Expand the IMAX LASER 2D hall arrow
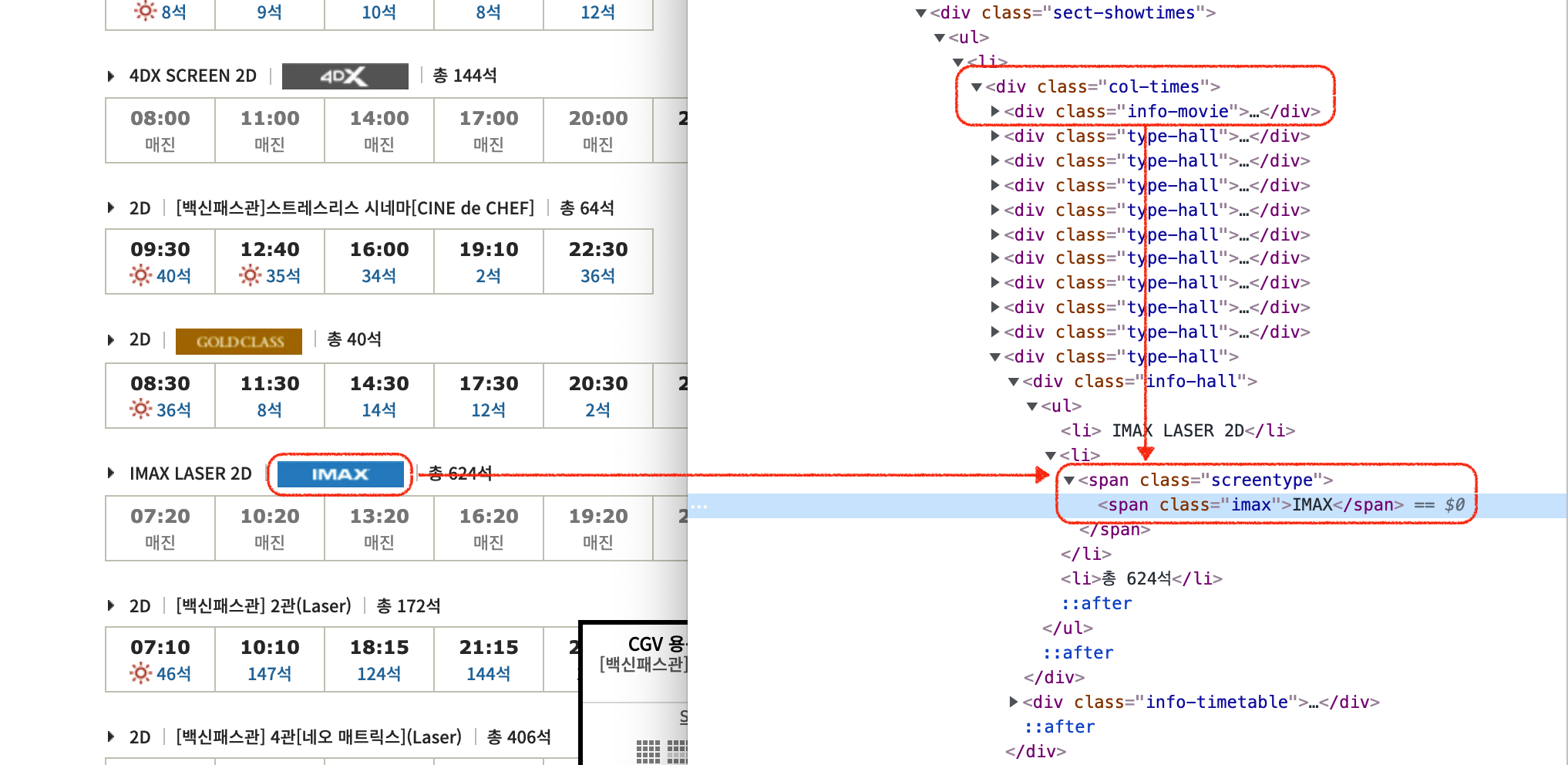This screenshot has height=765, width=1568. click(x=111, y=473)
